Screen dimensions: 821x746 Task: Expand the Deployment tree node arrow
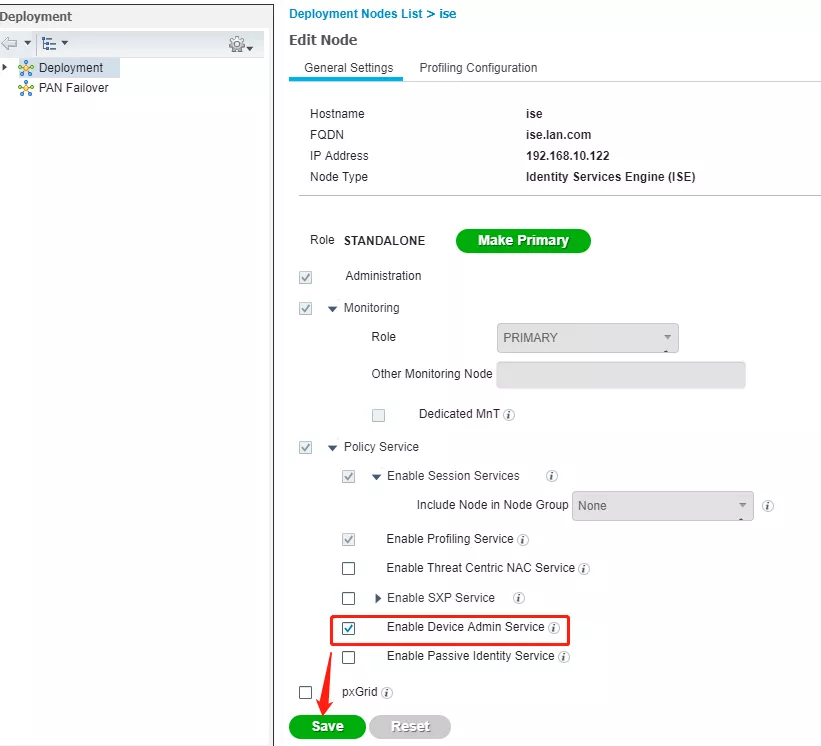[5, 67]
